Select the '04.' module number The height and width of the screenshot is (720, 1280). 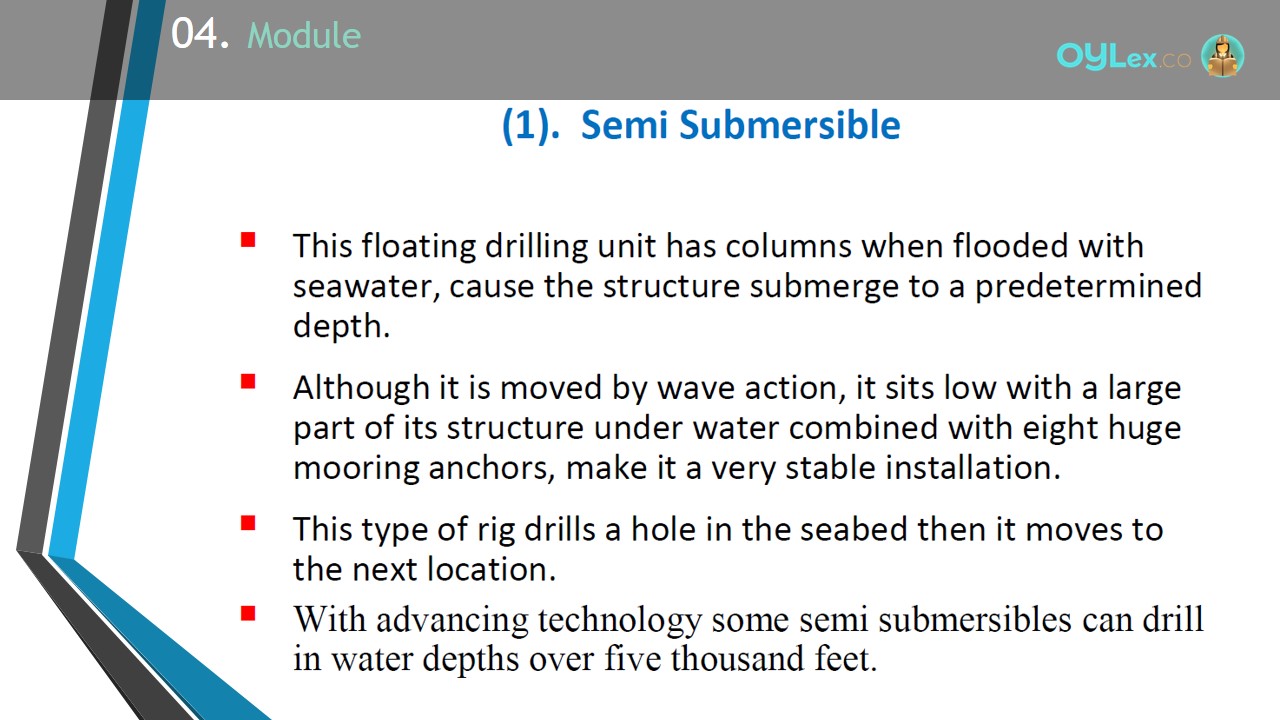(x=201, y=35)
